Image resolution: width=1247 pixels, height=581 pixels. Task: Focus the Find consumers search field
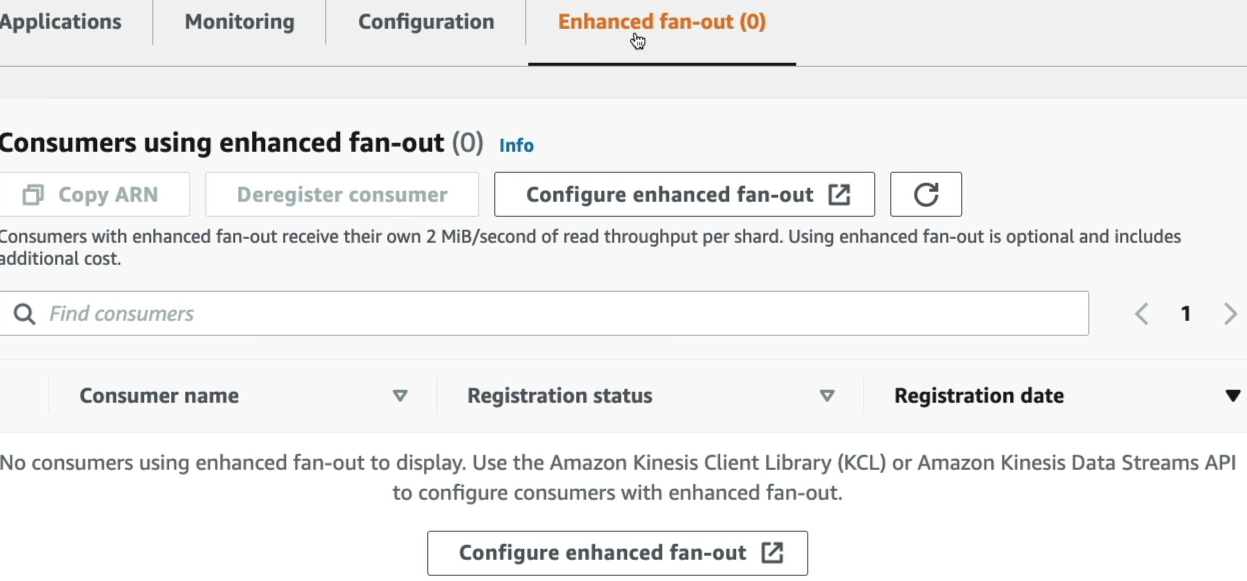click(x=544, y=314)
